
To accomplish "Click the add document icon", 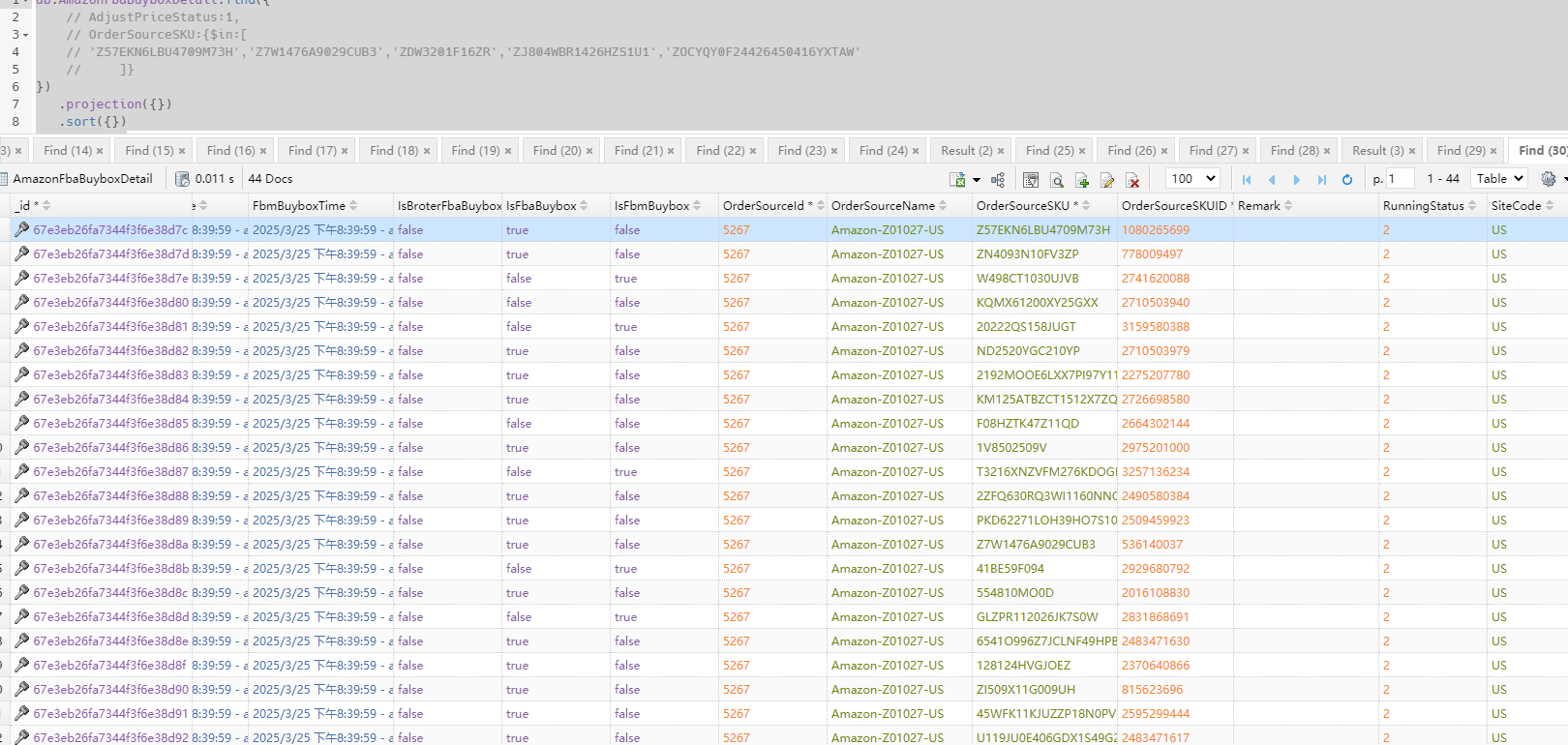I will [1082, 179].
